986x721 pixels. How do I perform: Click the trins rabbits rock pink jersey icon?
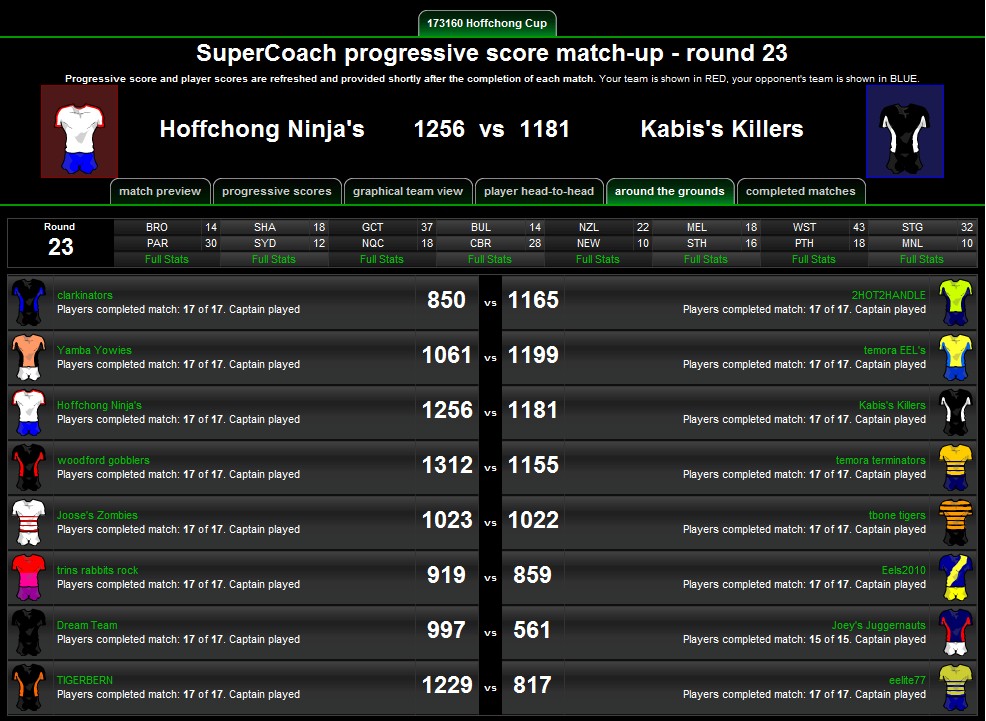29,577
